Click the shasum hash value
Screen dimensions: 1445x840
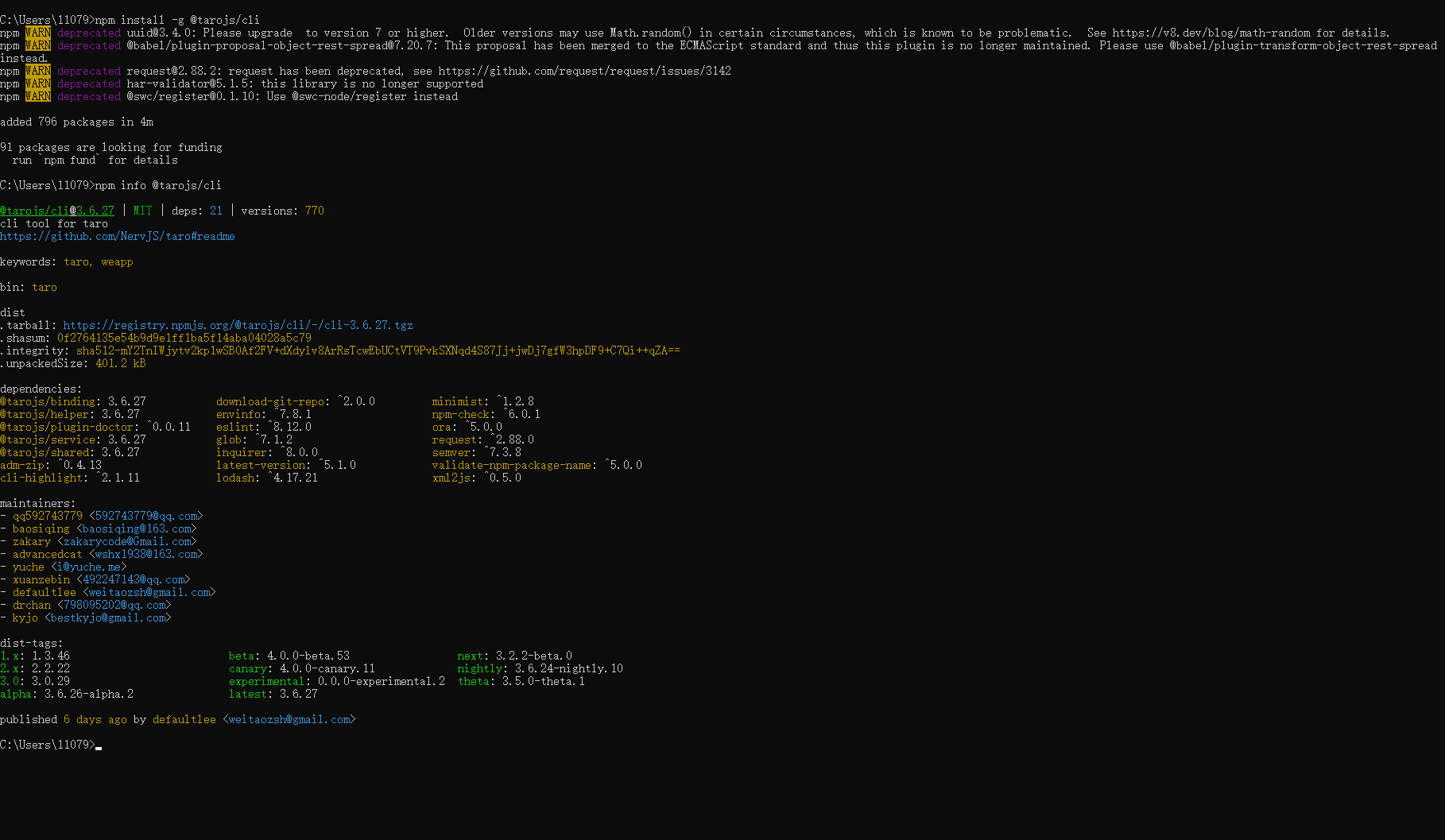pyautogui.click(x=184, y=338)
